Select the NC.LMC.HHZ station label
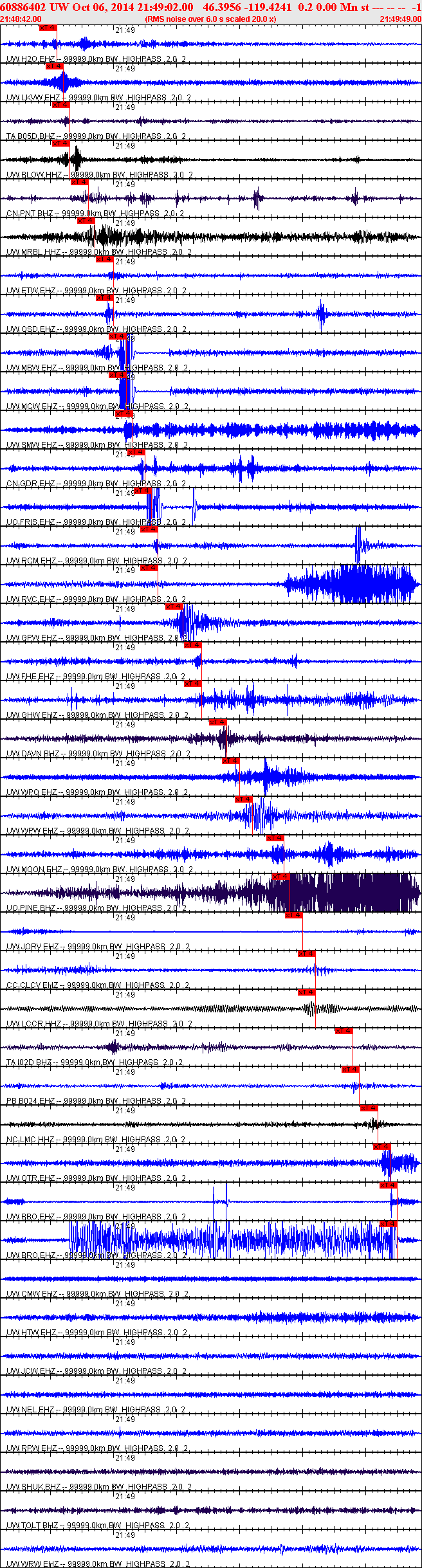The image size is (422, 1568). tap(96, 1140)
